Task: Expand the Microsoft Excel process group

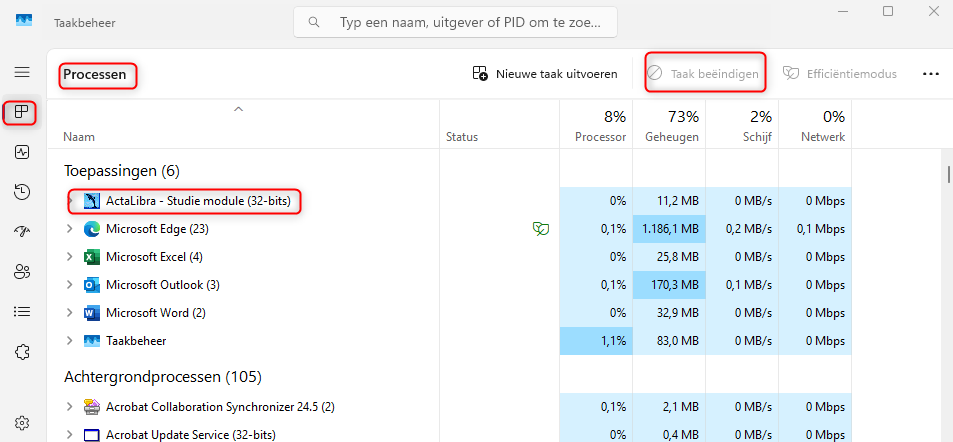Action: click(x=71, y=257)
